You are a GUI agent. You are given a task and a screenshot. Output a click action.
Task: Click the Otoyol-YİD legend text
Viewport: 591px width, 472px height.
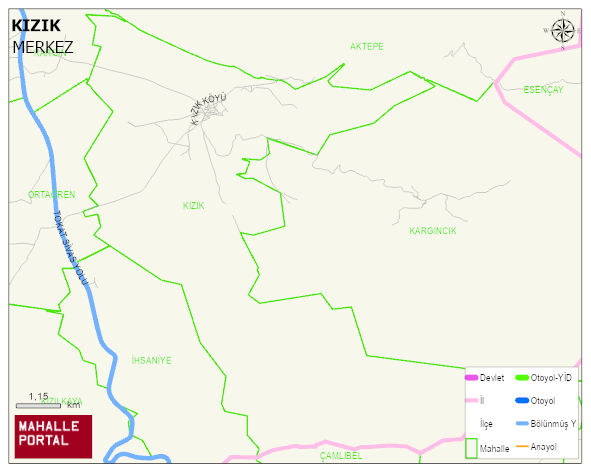pos(551,378)
